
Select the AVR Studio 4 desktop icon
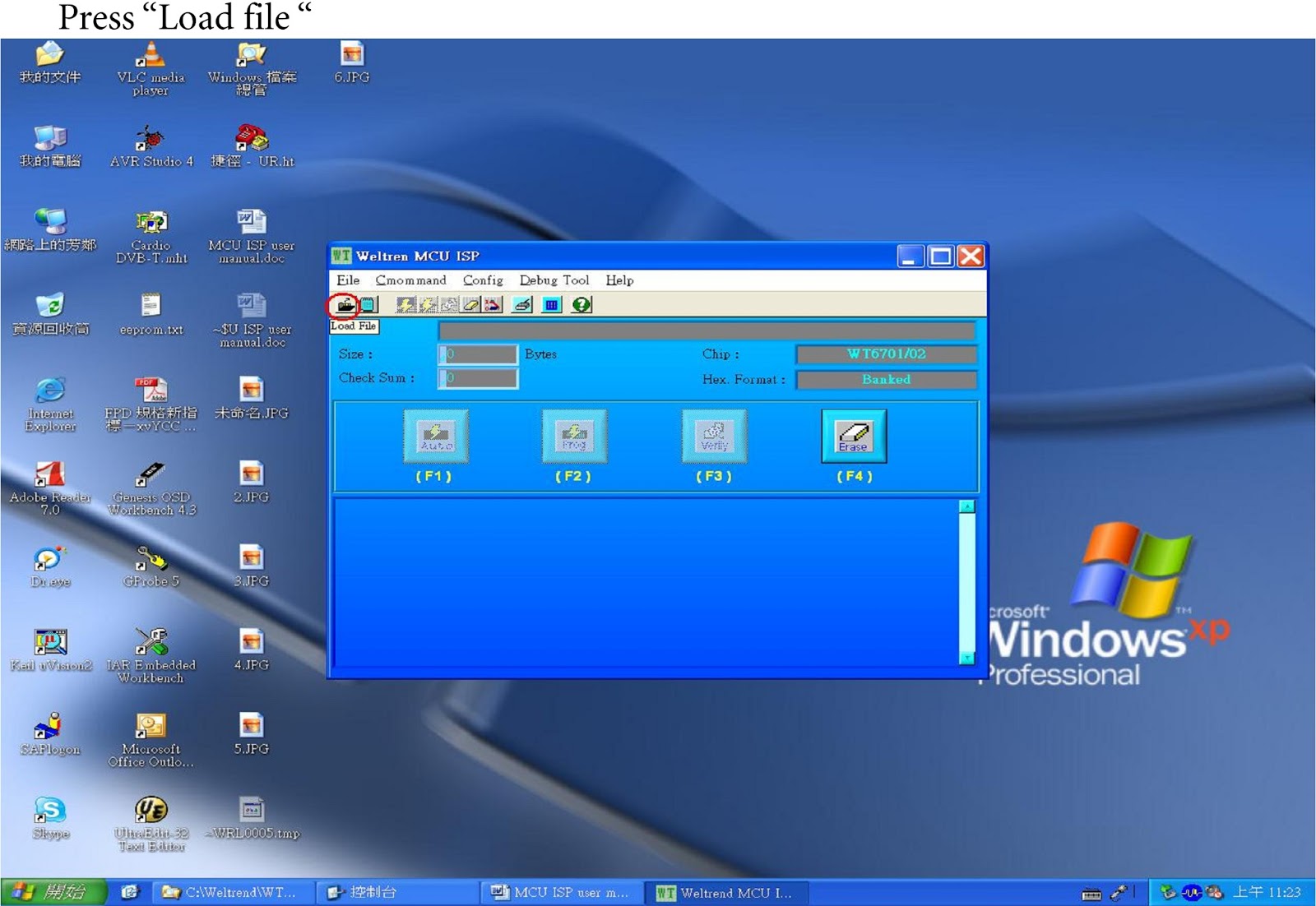(151, 146)
